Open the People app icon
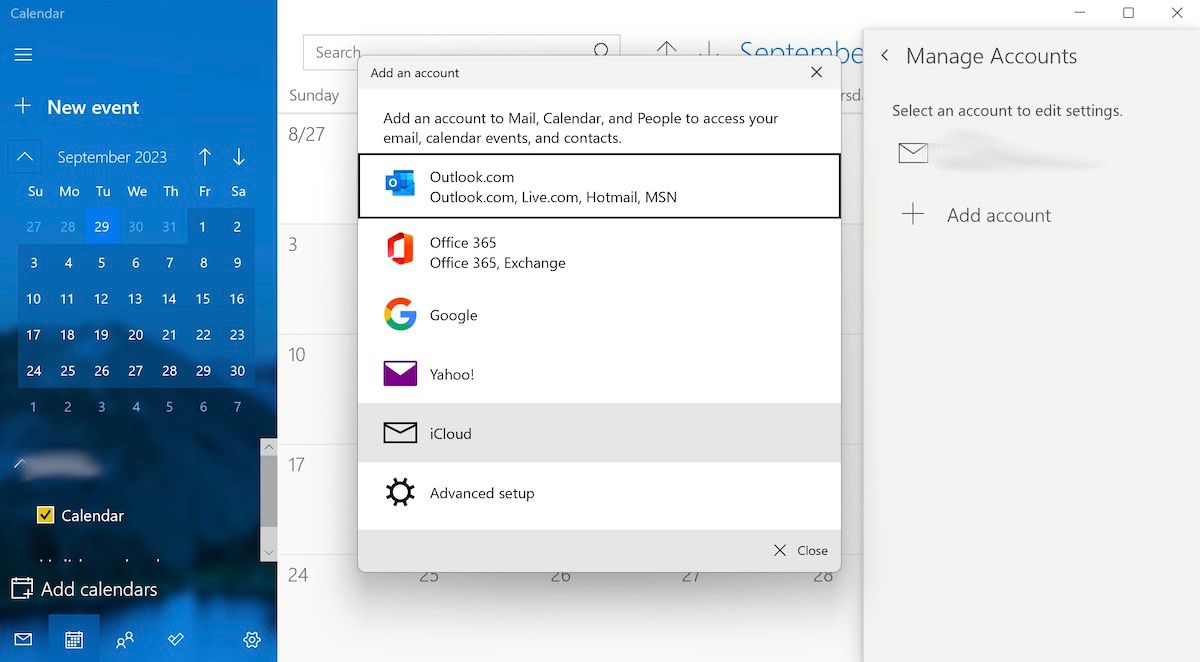Image resolution: width=1200 pixels, height=662 pixels. click(x=125, y=640)
